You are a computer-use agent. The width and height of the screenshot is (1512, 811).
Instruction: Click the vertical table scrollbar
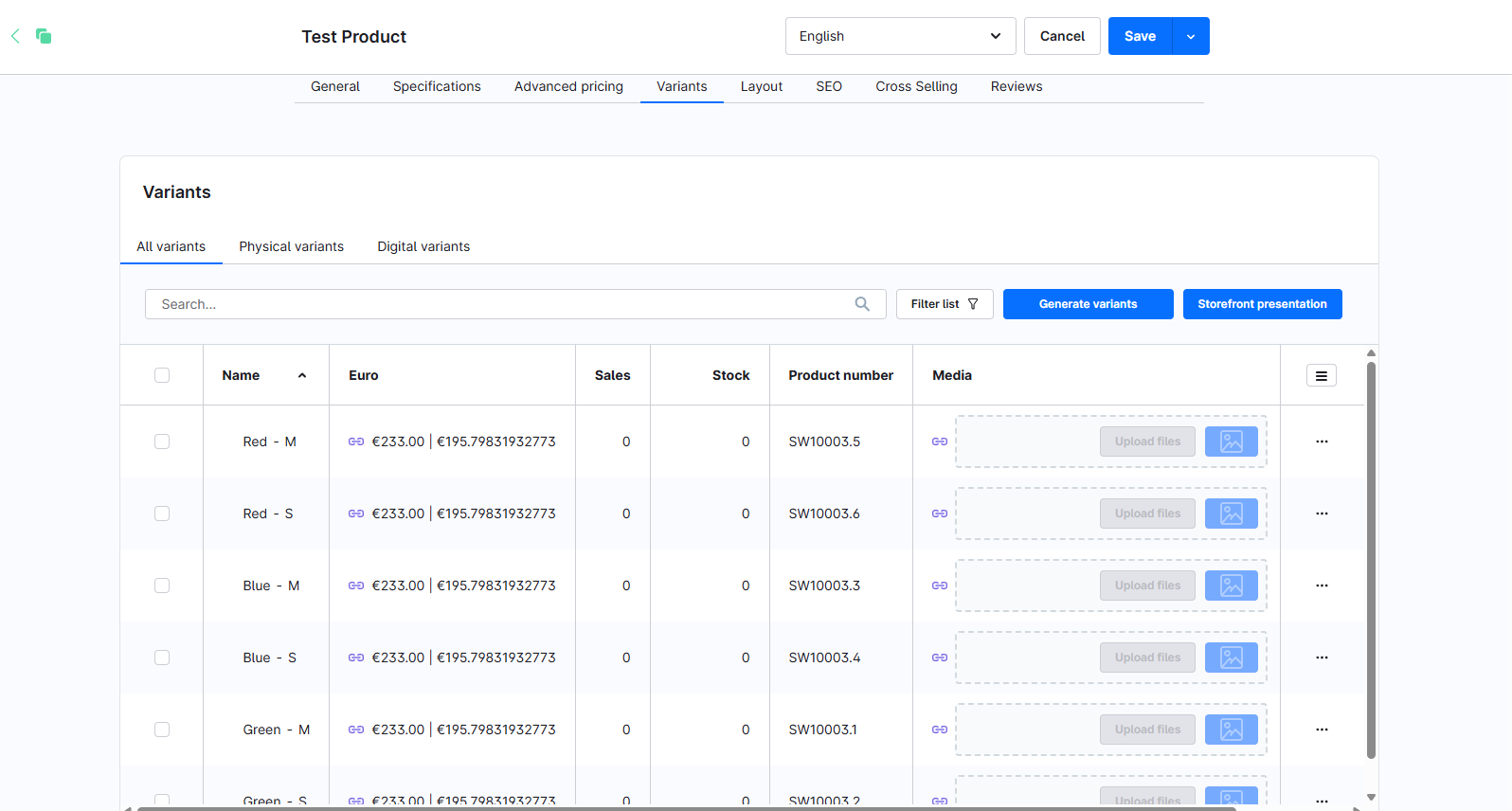(1371, 559)
